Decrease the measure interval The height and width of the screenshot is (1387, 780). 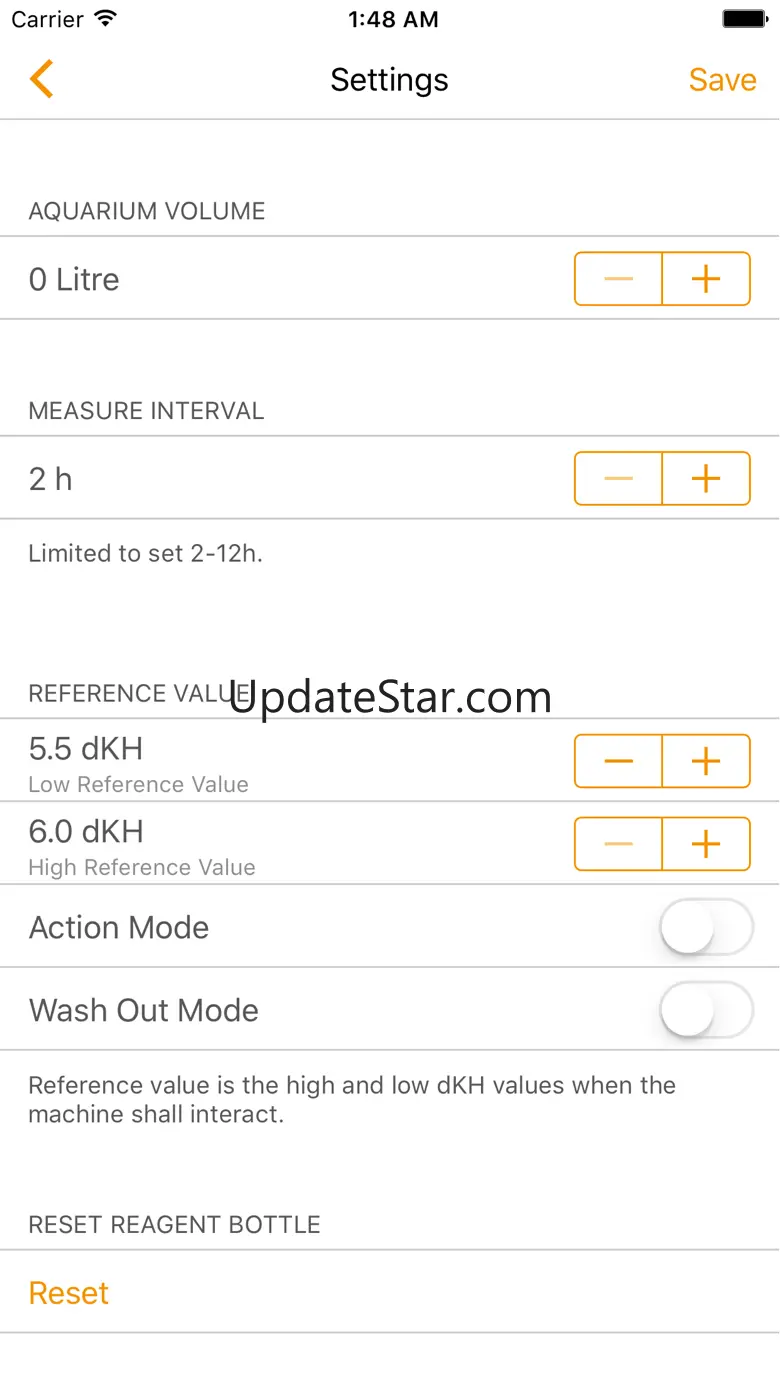[x=618, y=479]
